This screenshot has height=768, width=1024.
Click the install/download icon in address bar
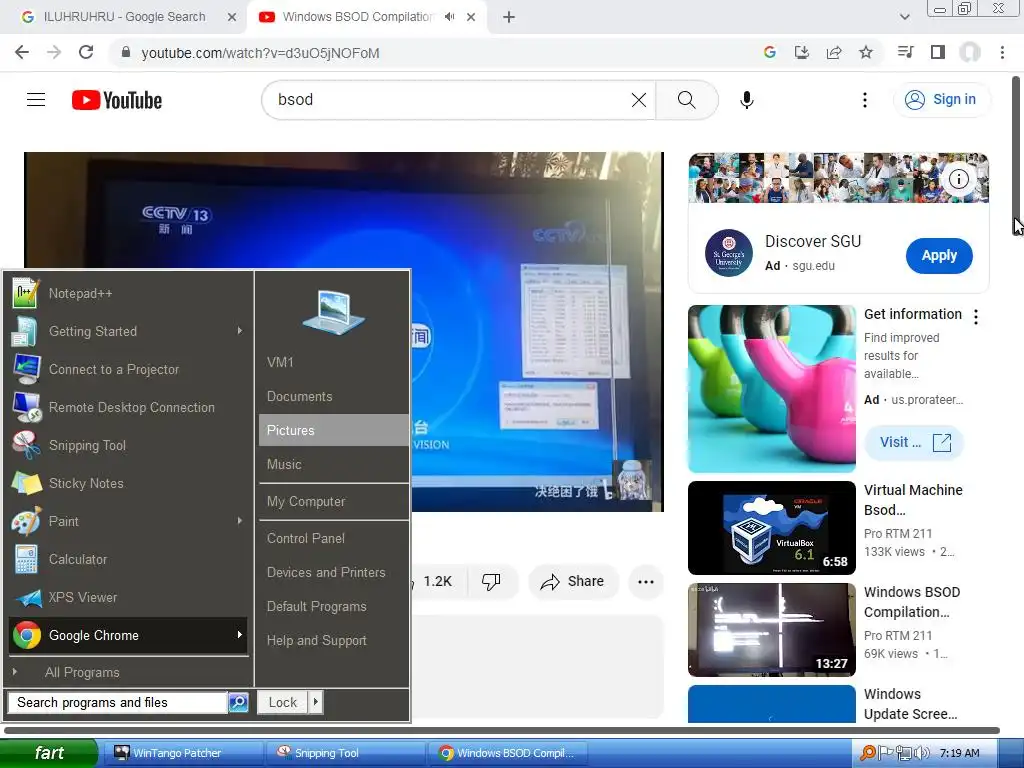click(x=801, y=52)
